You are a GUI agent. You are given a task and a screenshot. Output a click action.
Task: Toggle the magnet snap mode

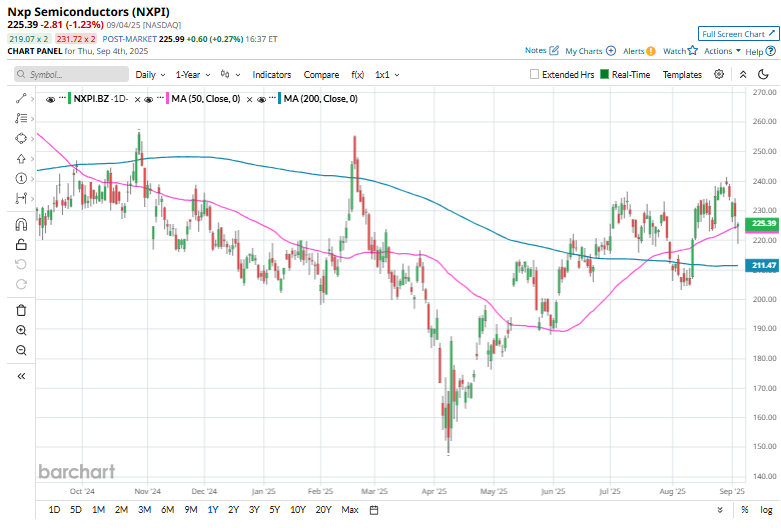coord(21,225)
